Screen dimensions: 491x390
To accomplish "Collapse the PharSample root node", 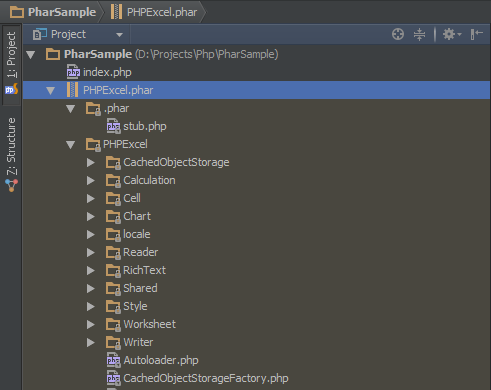I will pyautogui.click(x=31, y=54).
